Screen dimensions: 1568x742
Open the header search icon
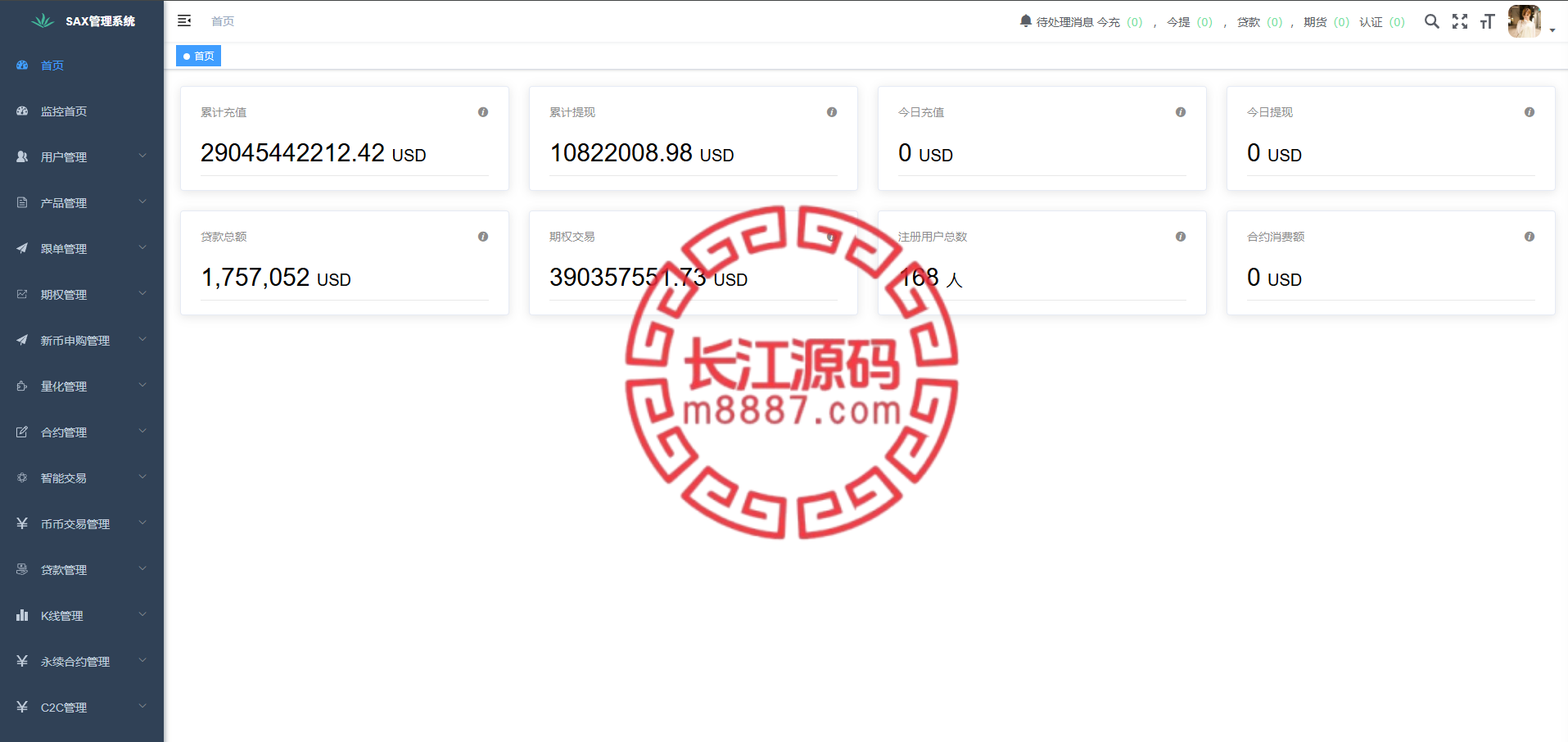1431,21
